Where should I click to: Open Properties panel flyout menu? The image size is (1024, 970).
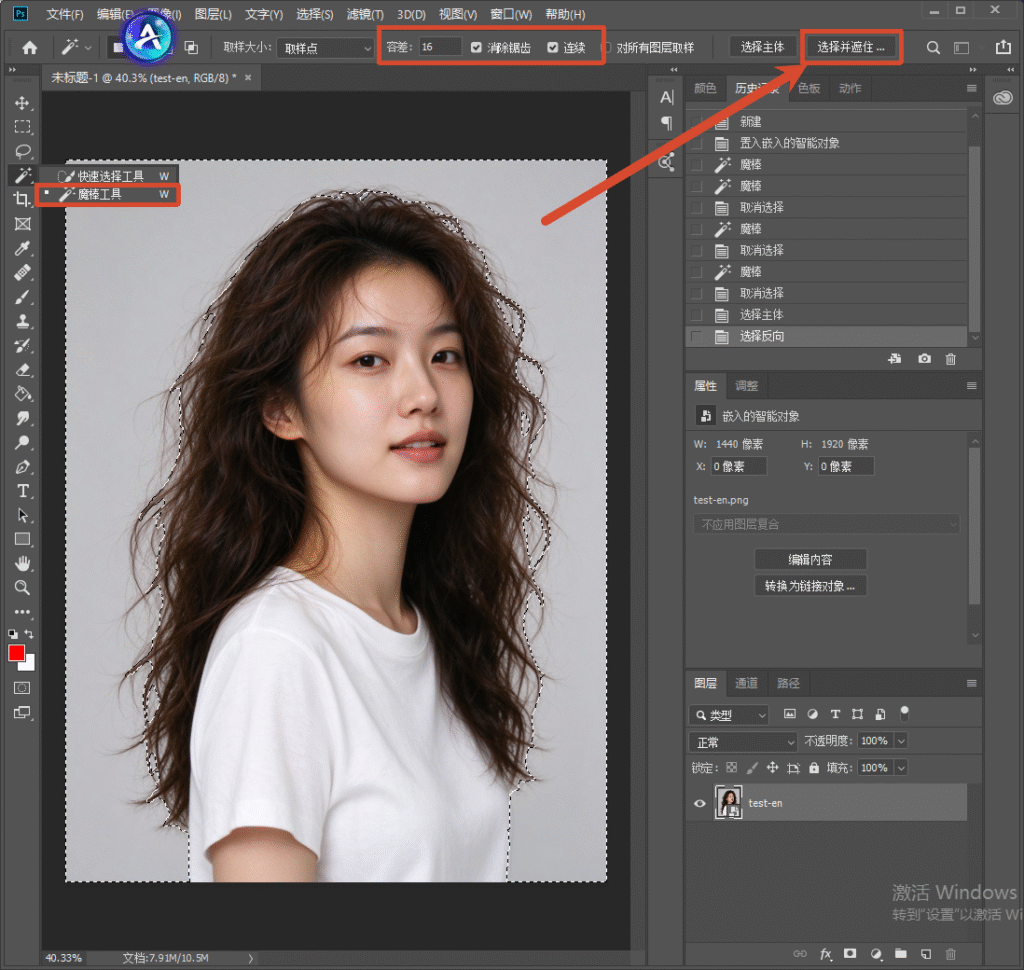pos(972,386)
